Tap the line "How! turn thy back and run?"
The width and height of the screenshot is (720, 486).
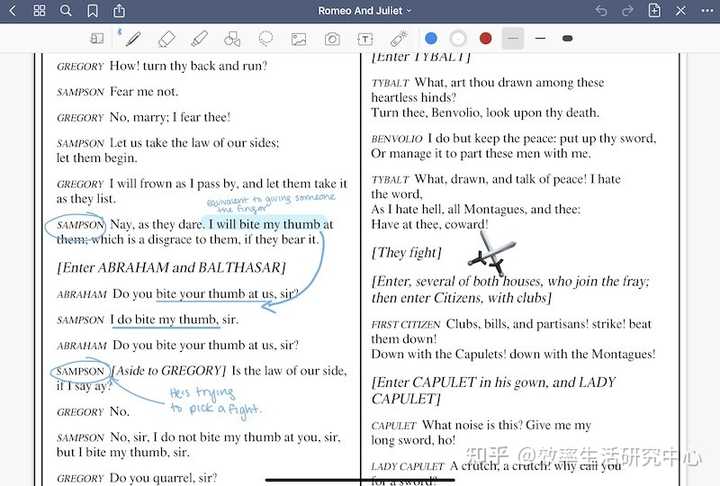tap(188, 66)
